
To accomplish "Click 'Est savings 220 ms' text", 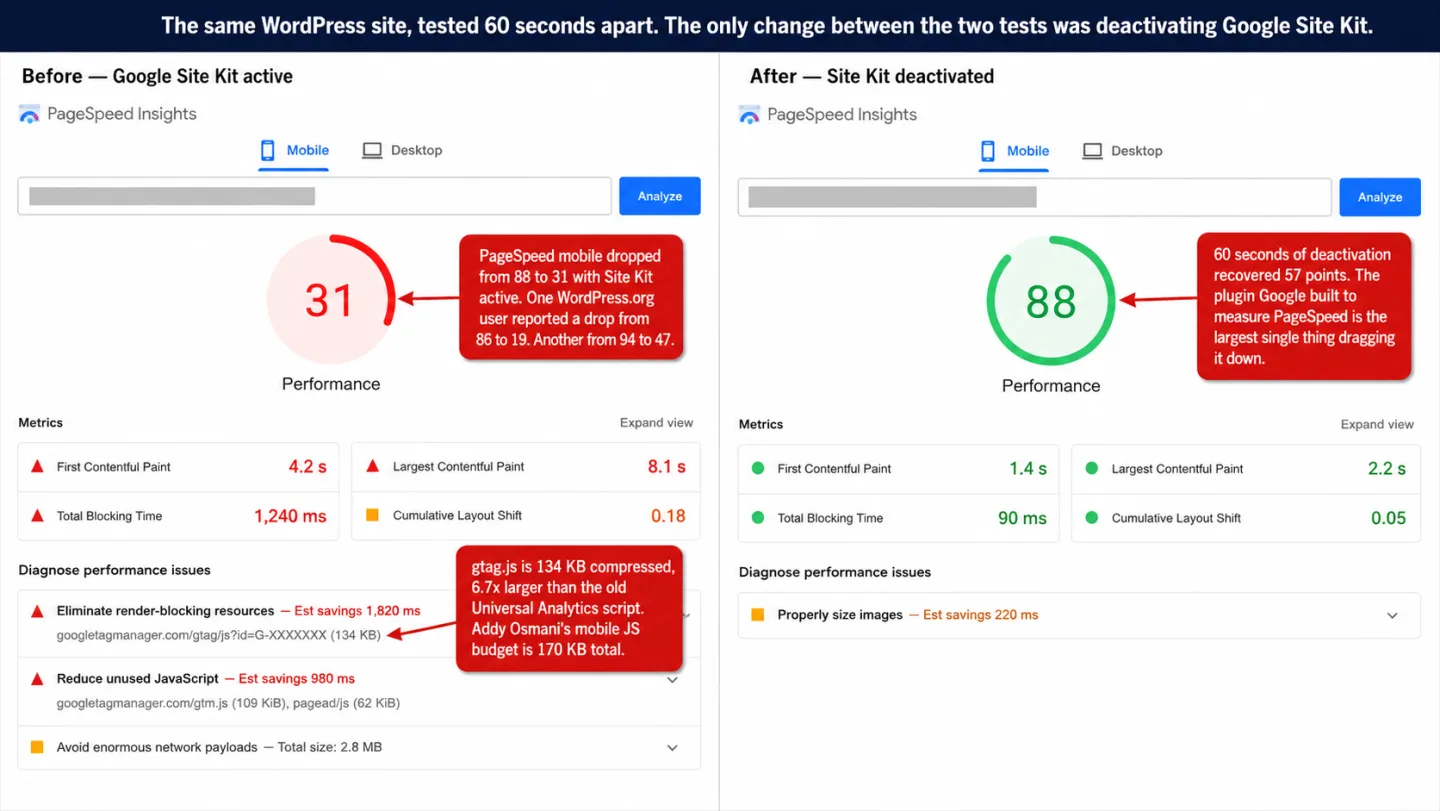I will click(980, 615).
